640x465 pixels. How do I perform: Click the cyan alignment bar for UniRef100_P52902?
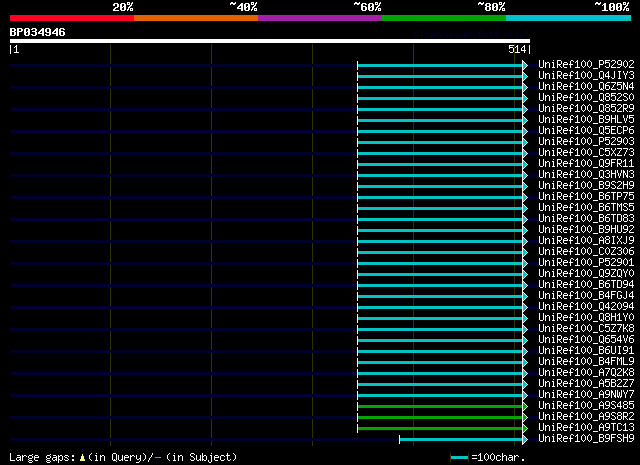tap(440, 65)
